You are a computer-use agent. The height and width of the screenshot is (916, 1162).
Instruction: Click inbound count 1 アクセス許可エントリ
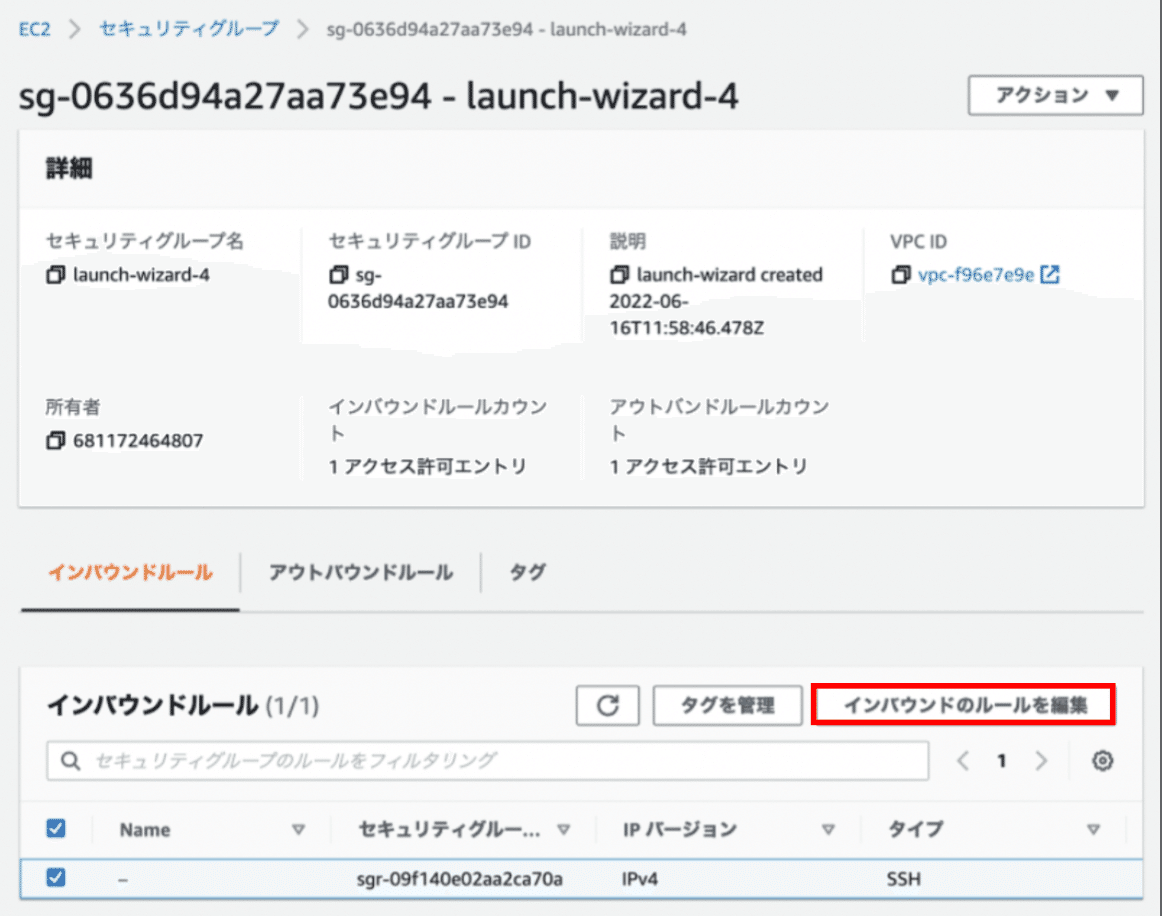click(428, 466)
